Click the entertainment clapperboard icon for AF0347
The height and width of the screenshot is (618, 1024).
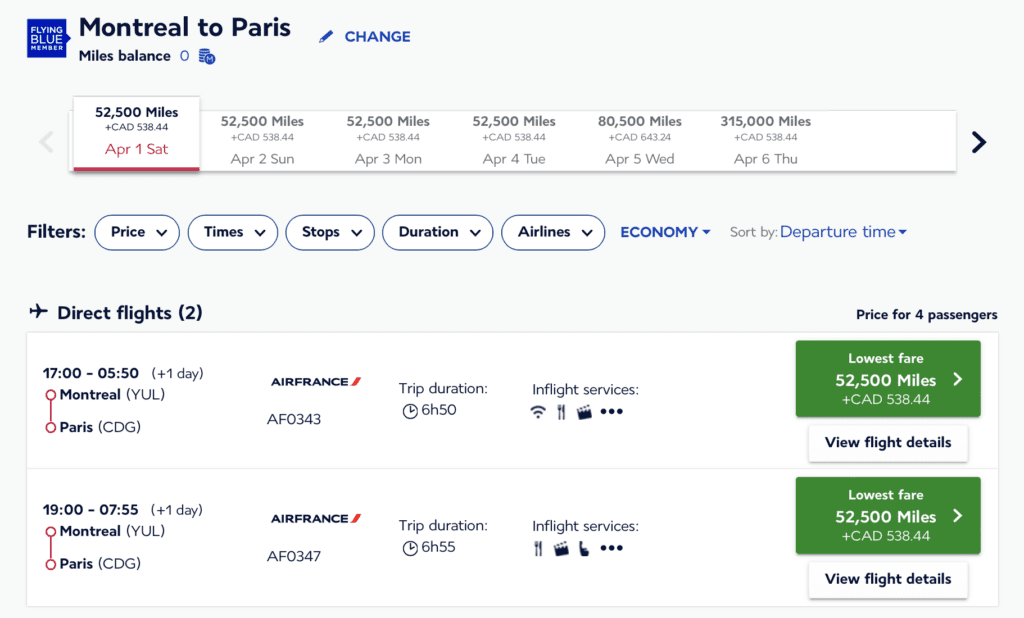coord(561,548)
